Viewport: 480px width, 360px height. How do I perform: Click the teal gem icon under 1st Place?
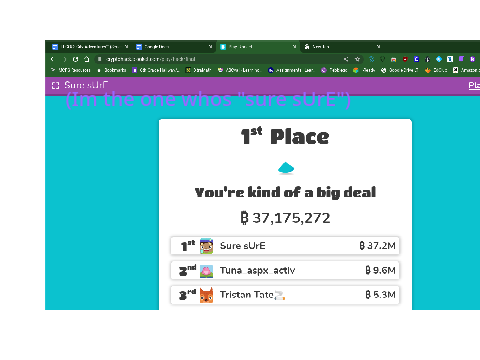click(286, 168)
